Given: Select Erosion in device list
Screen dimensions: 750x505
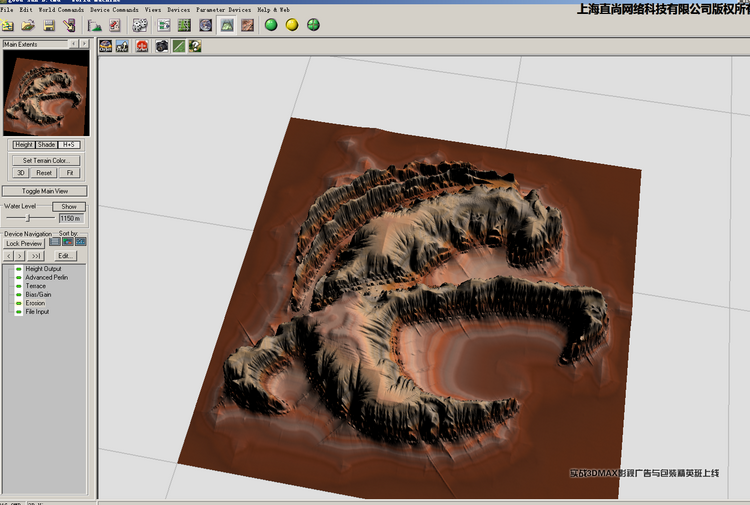Looking at the screenshot, I should (35, 303).
